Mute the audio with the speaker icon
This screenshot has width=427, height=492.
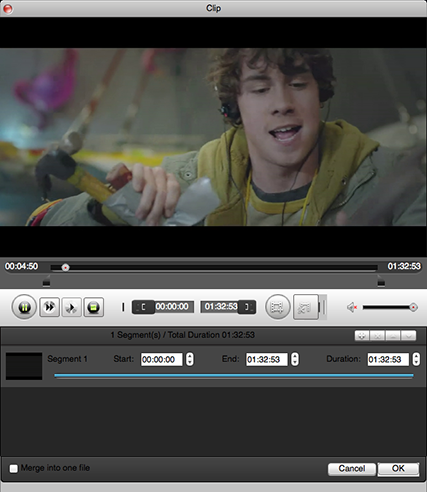(x=352, y=307)
